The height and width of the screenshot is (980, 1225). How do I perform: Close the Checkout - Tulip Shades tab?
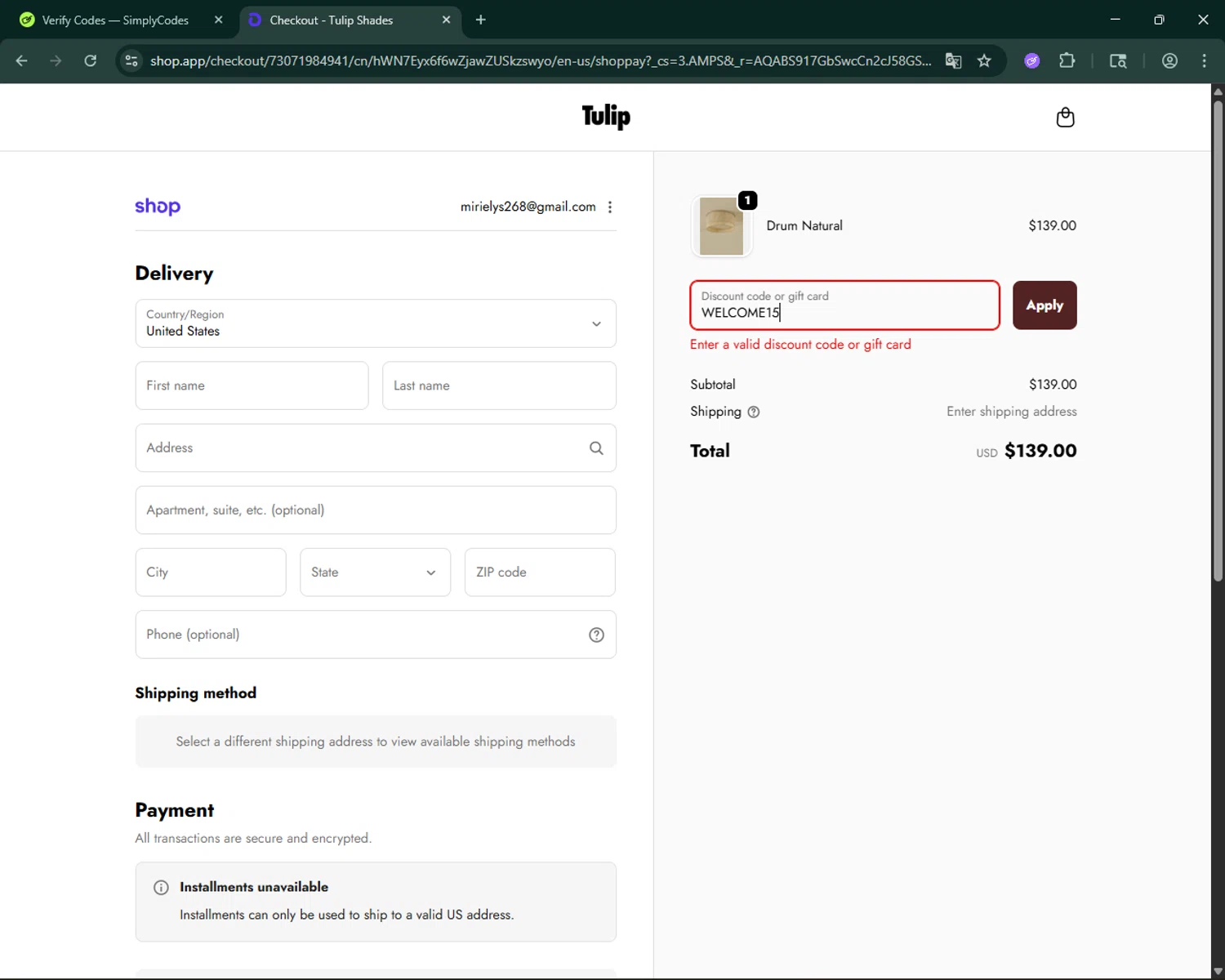pyautogui.click(x=446, y=20)
